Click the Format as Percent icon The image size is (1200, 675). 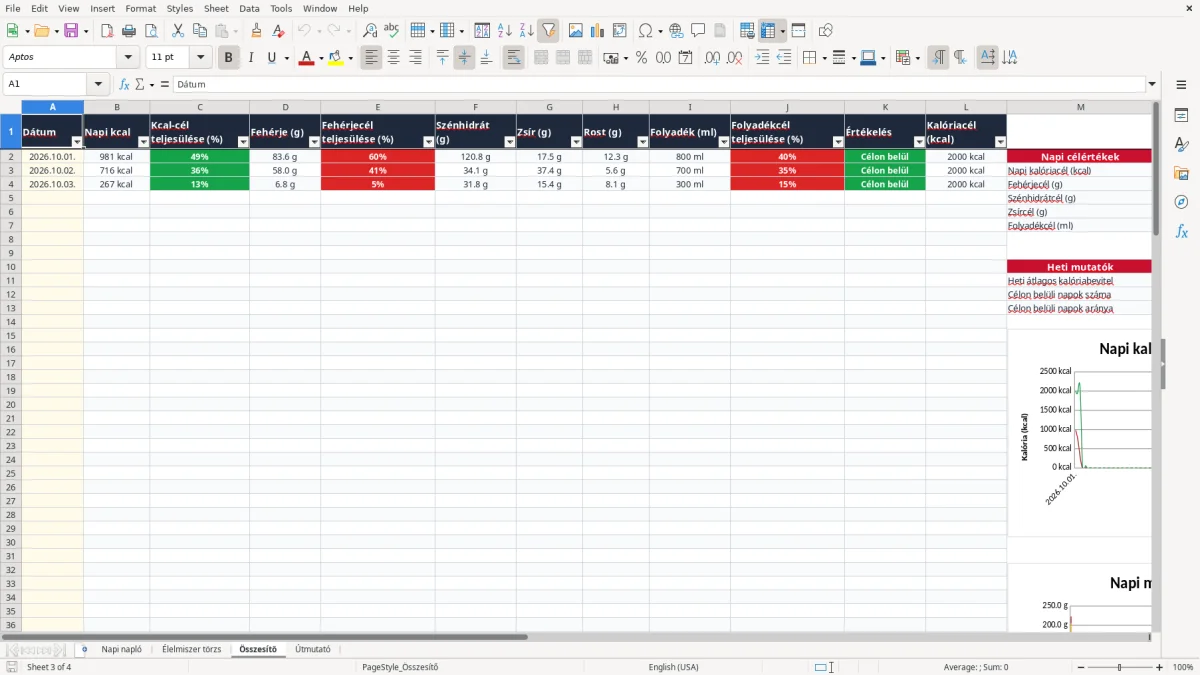(x=641, y=58)
